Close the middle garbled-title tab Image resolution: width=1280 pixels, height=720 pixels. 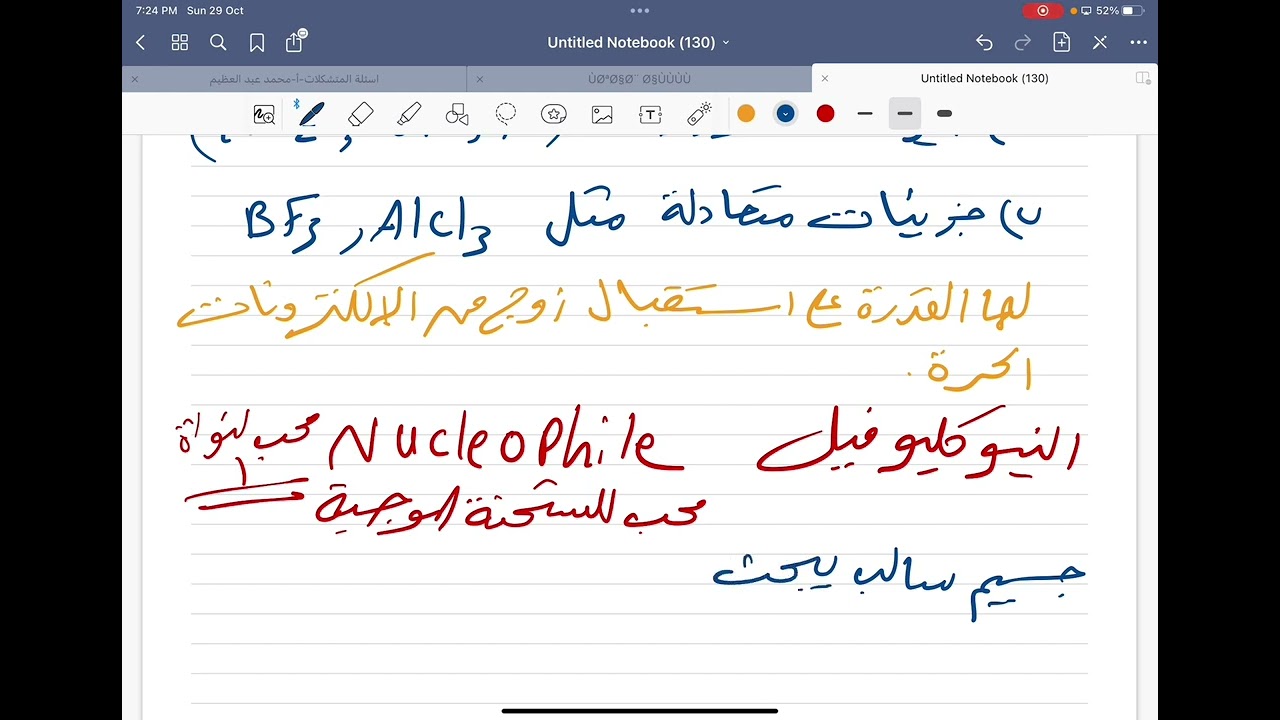[x=480, y=78]
